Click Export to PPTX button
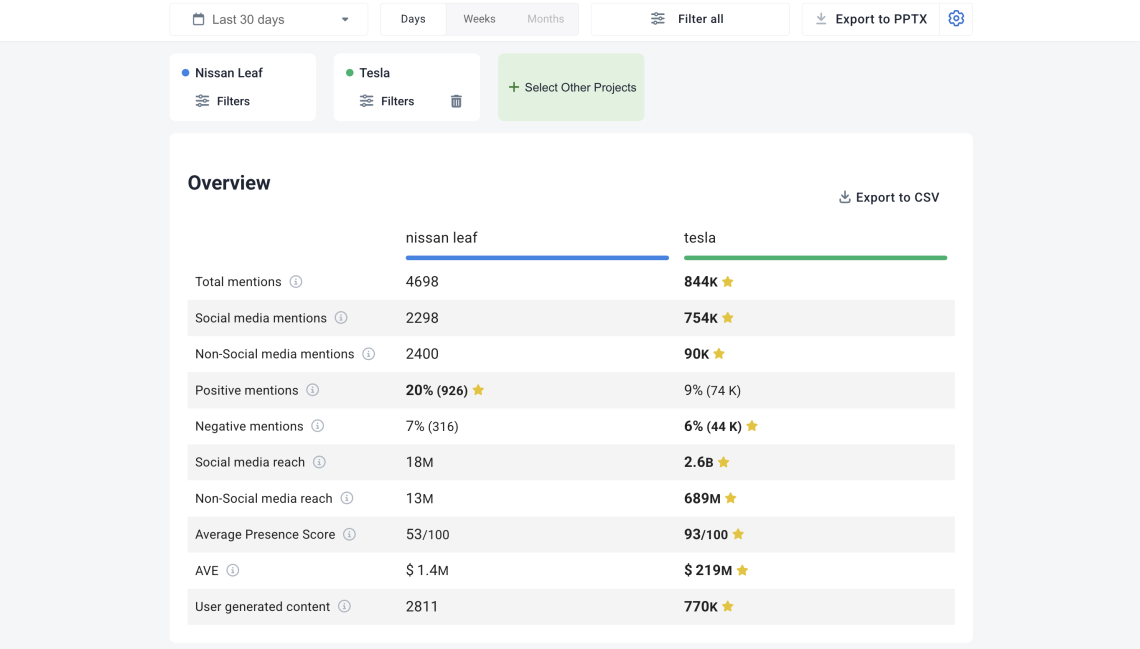1140x649 pixels. point(871,19)
